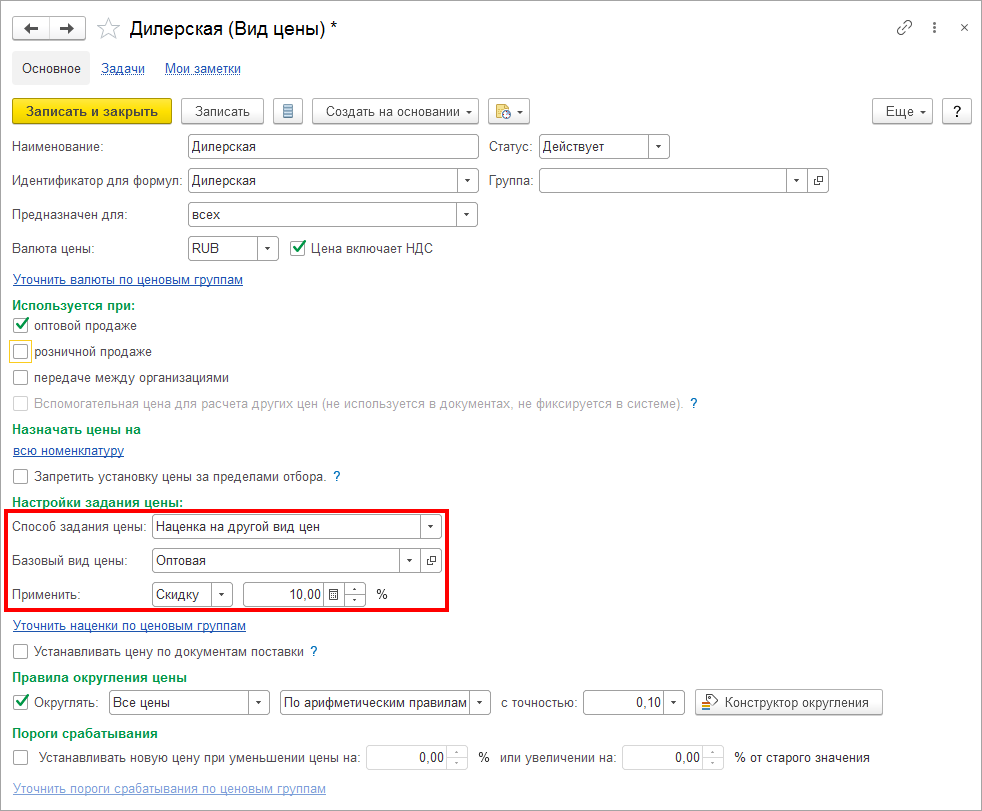The image size is (982, 811).
Task: Toggle the Округлять checkbox
Action: (21, 702)
